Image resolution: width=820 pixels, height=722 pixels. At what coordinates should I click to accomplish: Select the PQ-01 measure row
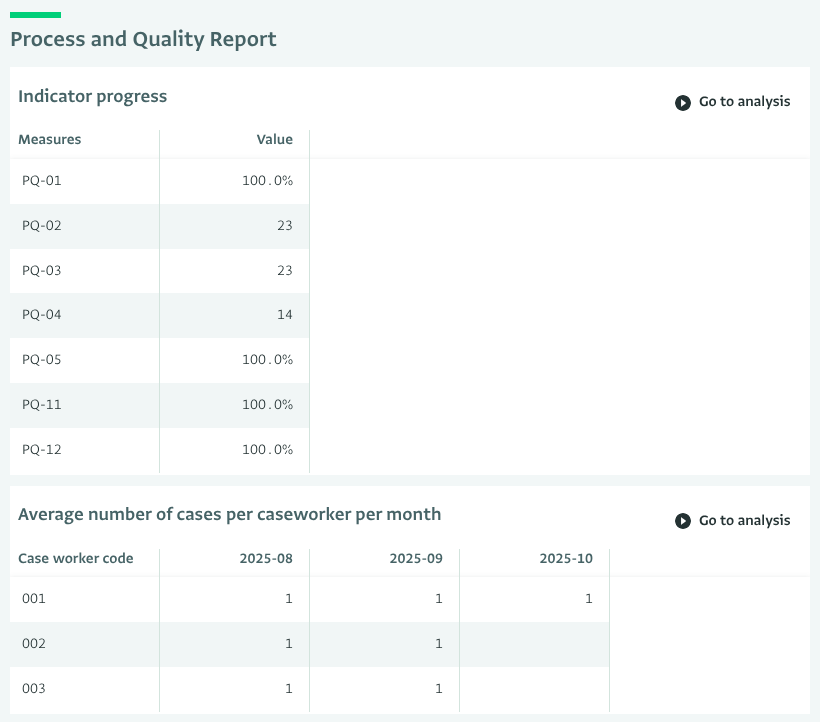42,181
